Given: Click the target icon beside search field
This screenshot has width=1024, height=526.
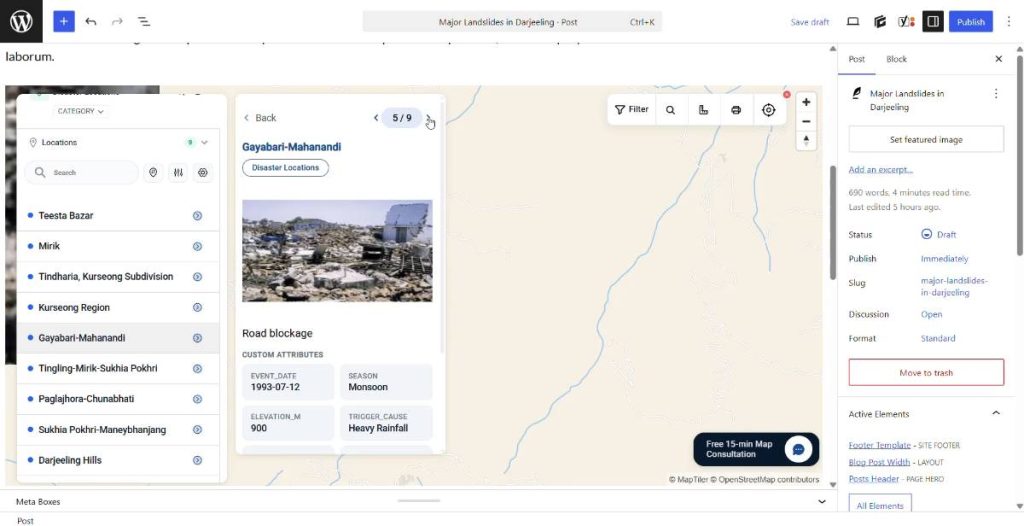Looking at the screenshot, I should (202, 173).
